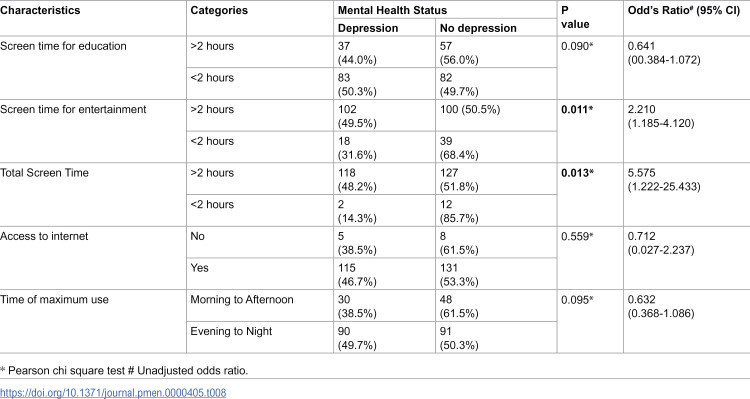Select the Screen time for education row label
The width and height of the screenshot is (750, 399).
[x=63, y=46]
